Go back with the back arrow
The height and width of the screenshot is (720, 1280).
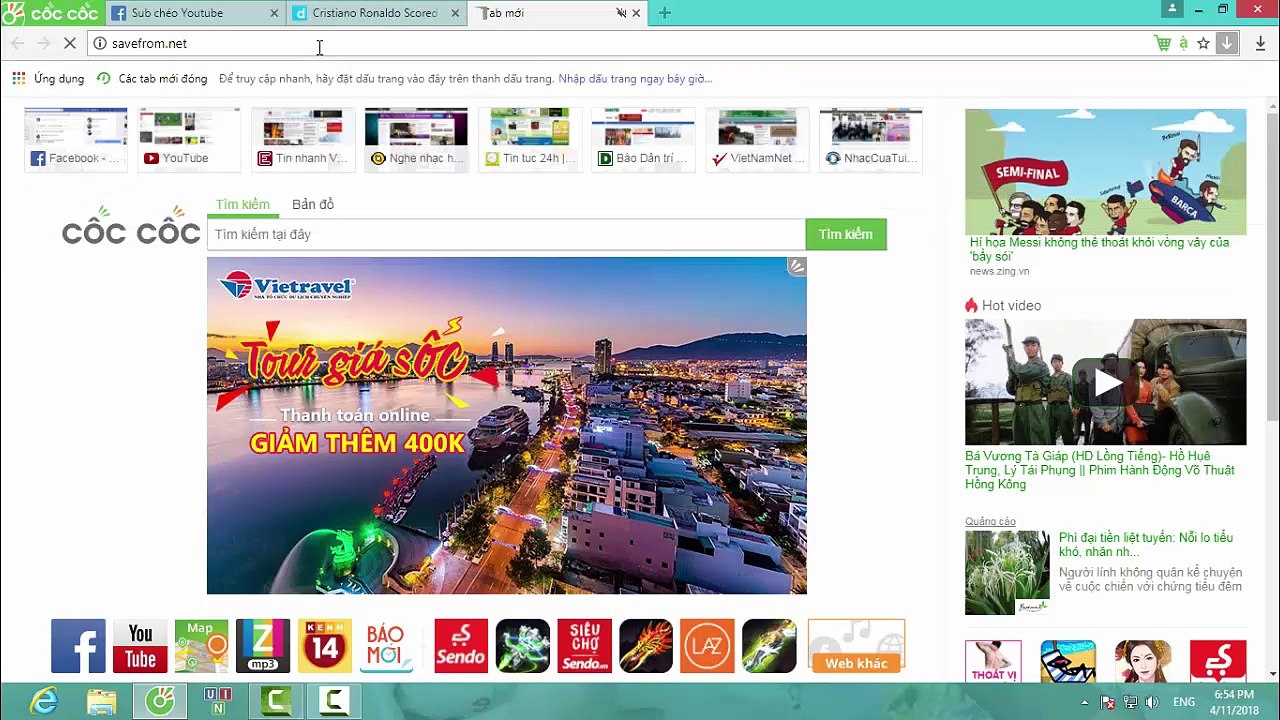(17, 43)
